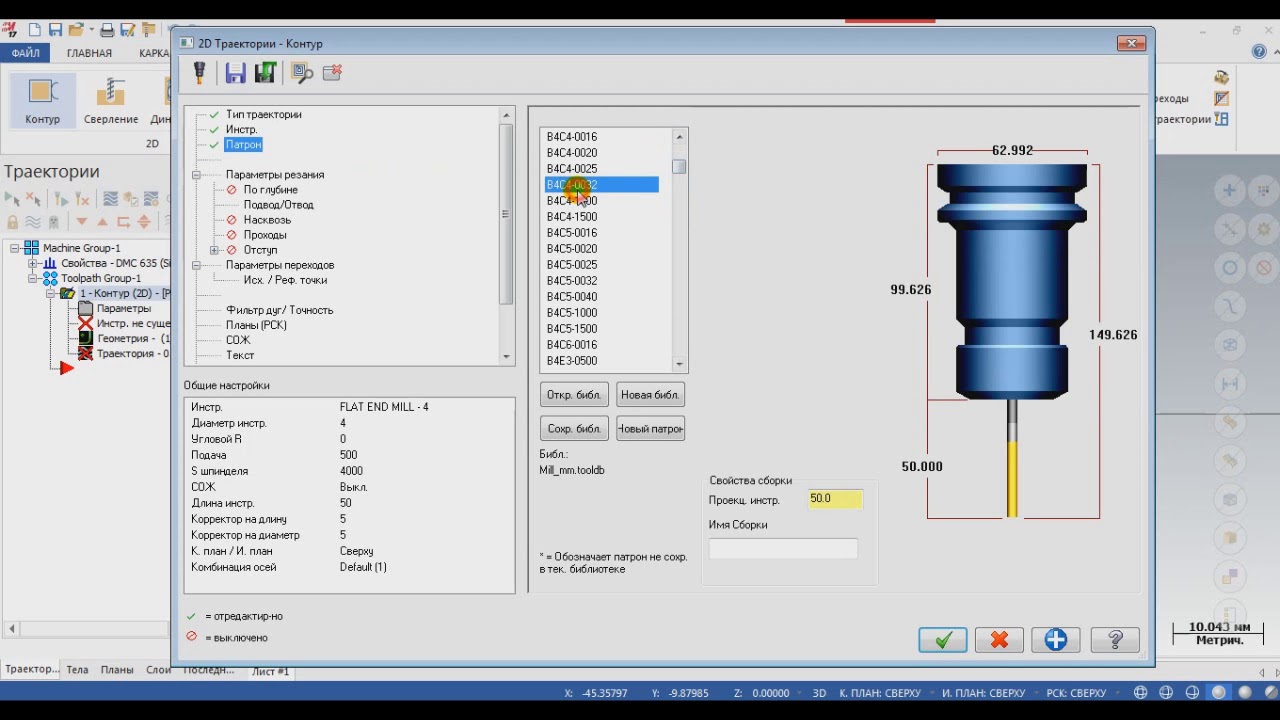The width and height of the screenshot is (1280, 720).
Task: Click the blue plus apply button
Action: coord(1056,640)
